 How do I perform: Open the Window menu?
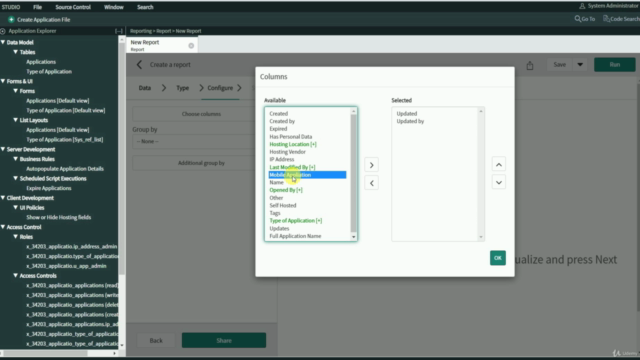coord(113,7)
